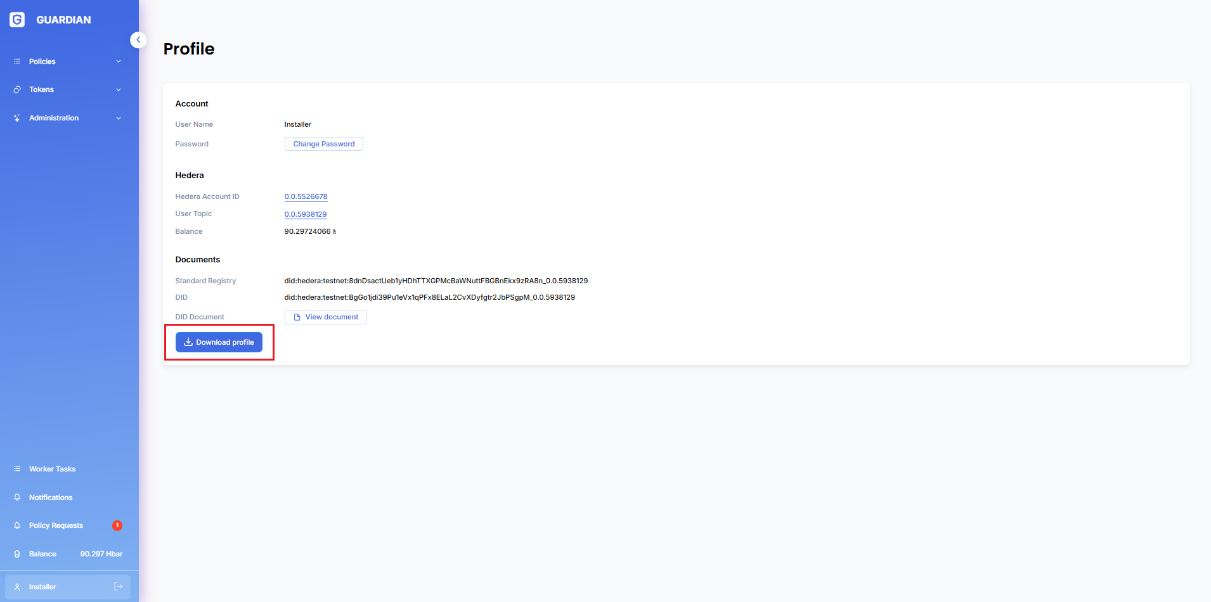The width and height of the screenshot is (1211, 602).
Task: Click the Balance coin icon in sidebar
Action: [17, 554]
